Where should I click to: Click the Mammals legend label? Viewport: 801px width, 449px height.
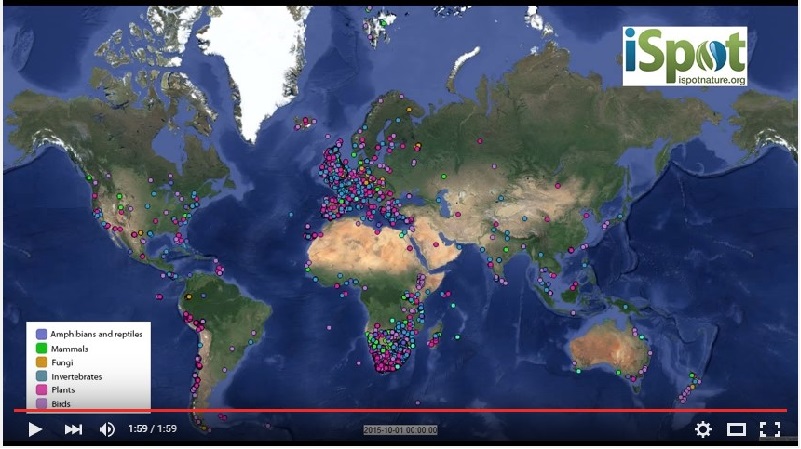(69, 349)
